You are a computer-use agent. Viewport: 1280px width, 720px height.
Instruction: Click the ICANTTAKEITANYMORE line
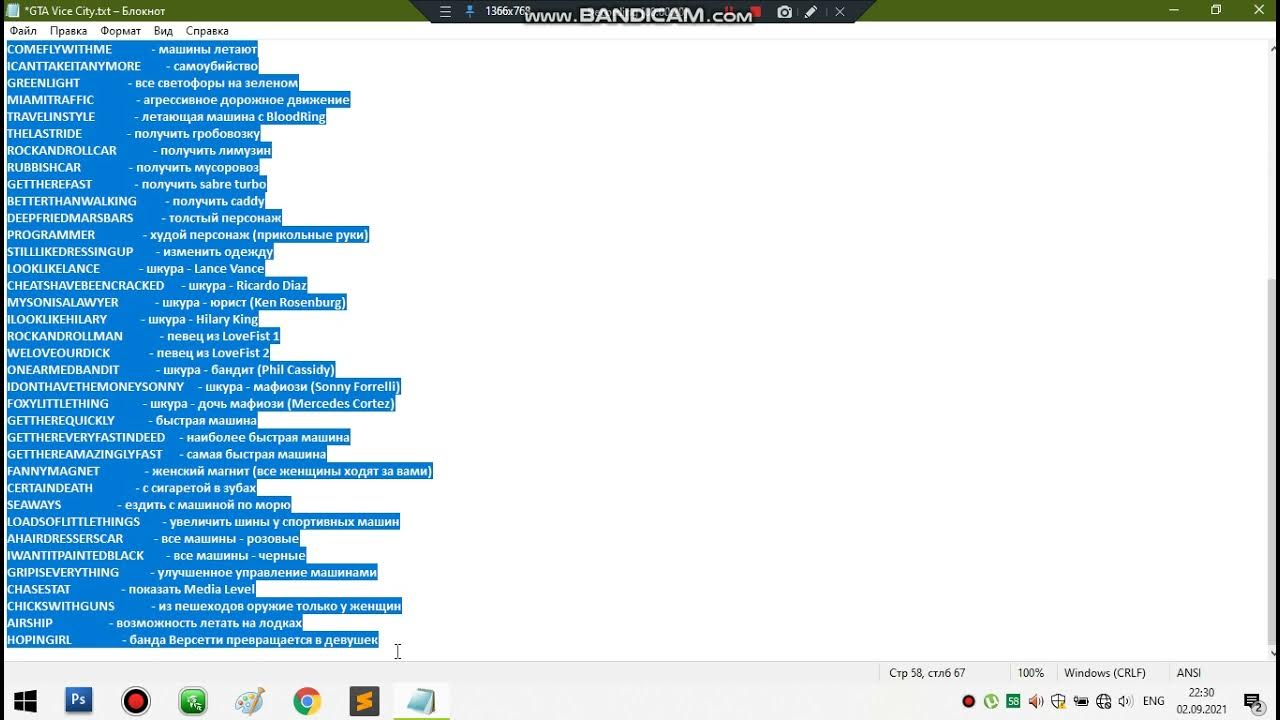point(133,66)
